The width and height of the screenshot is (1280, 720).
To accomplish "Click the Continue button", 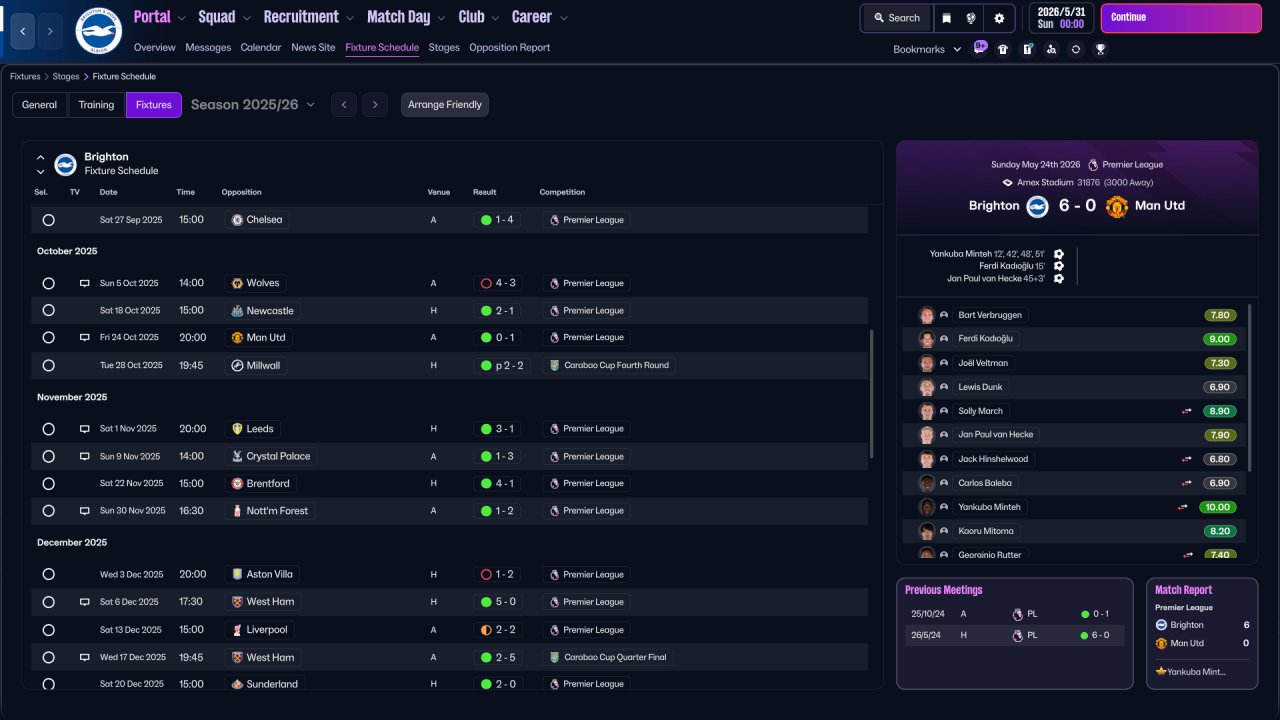I will [x=1178, y=18].
